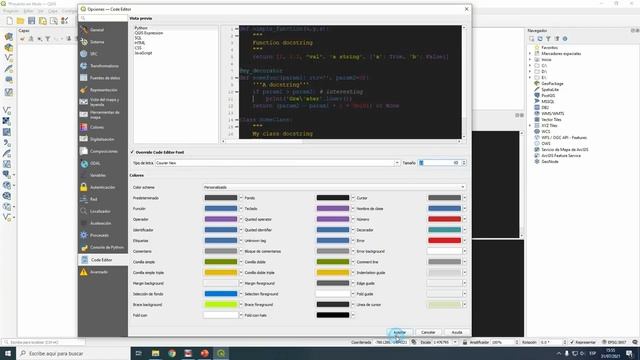Click the options search box
Image resolution: width=640 pixels, height=360 pixels.
pos(103,18)
